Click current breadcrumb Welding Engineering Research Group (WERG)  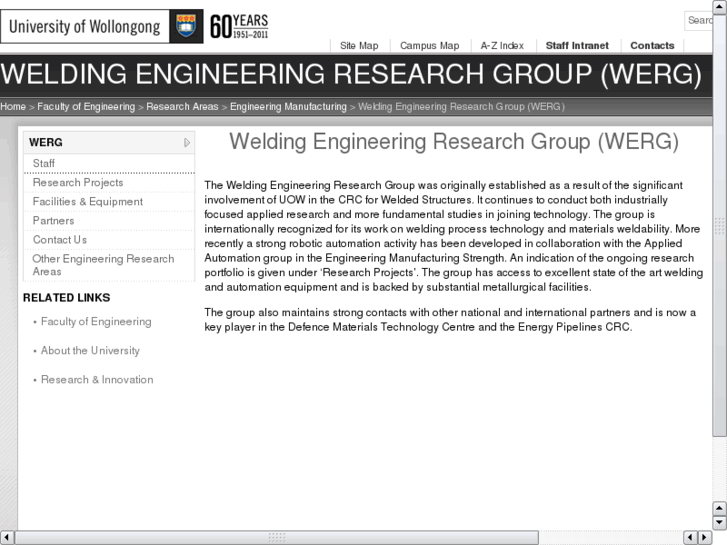click(x=461, y=107)
